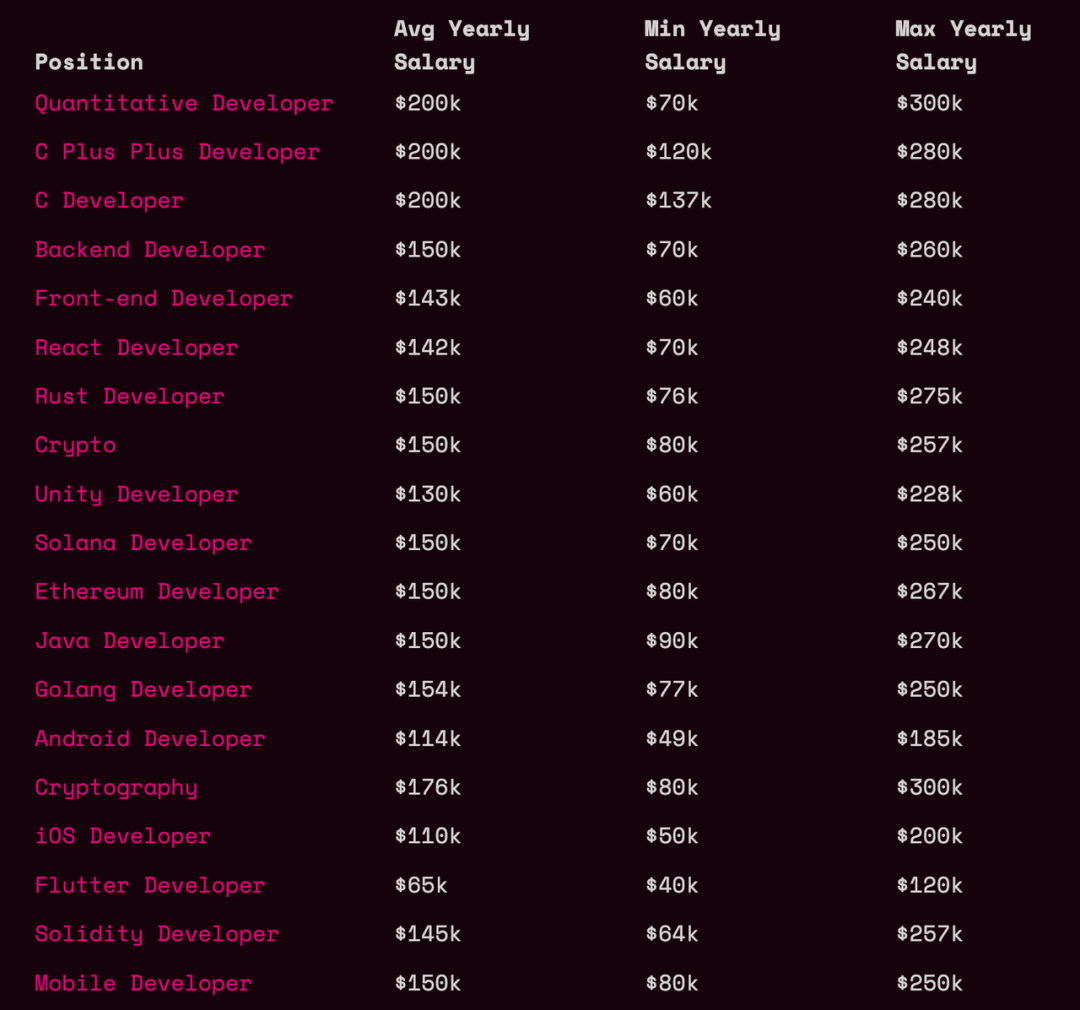The height and width of the screenshot is (1010, 1080).
Task: Select the C Developer position link
Action: pyautogui.click(x=109, y=200)
